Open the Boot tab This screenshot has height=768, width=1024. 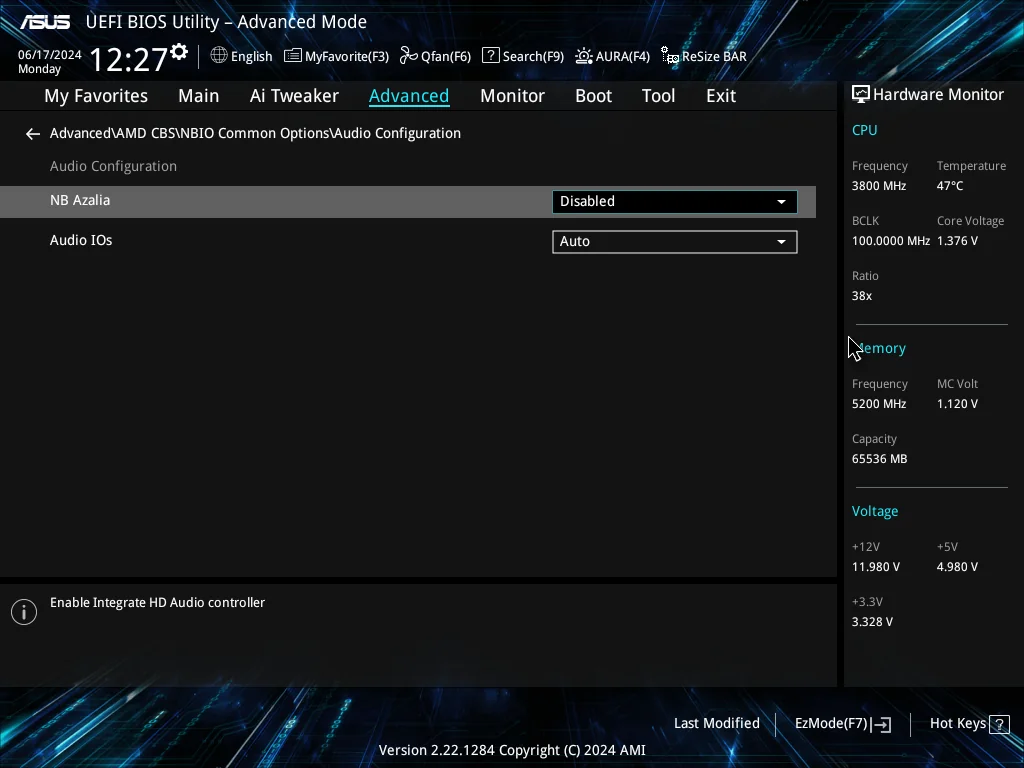click(x=593, y=96)
